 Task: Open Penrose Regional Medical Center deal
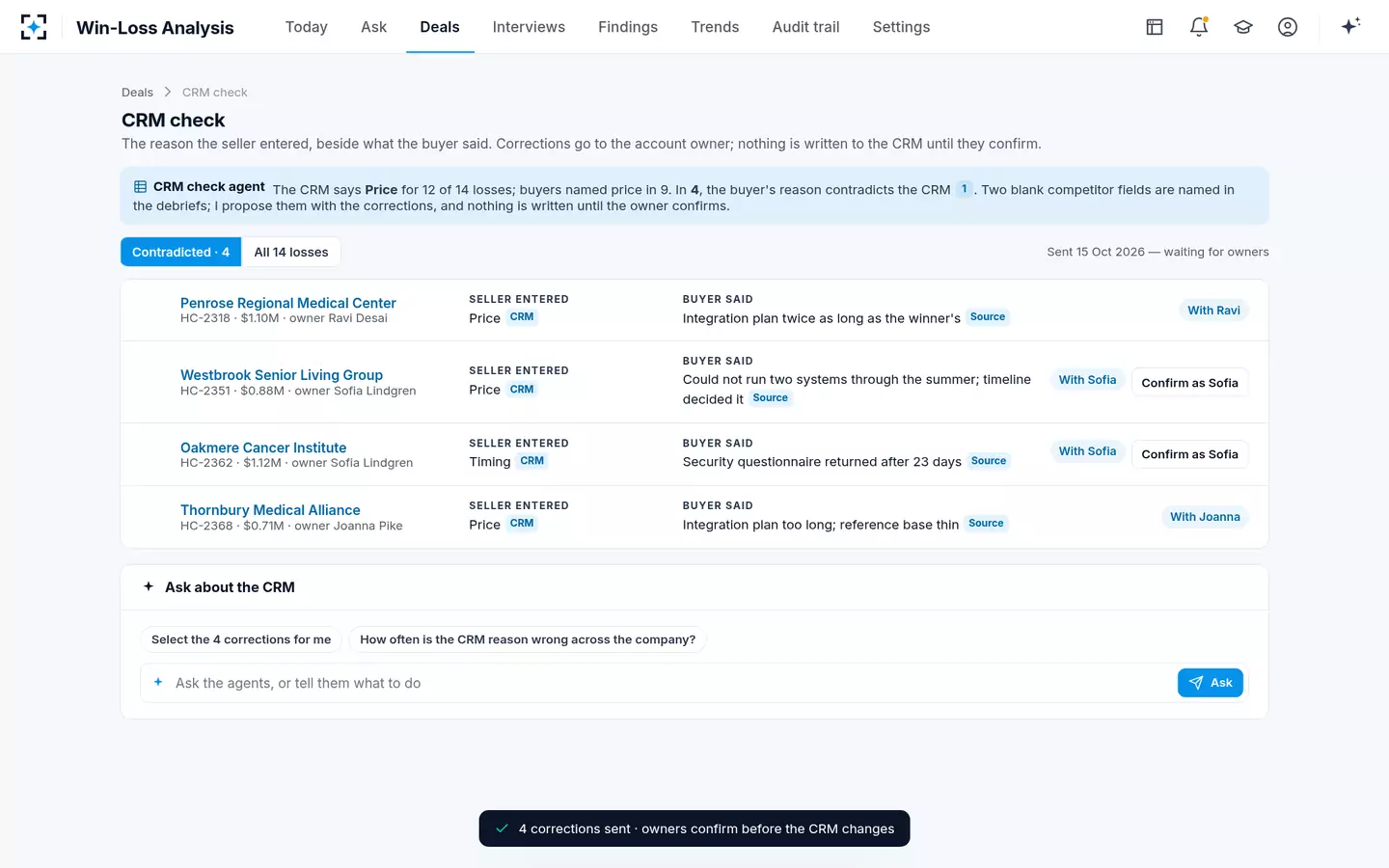pos(288,303)
